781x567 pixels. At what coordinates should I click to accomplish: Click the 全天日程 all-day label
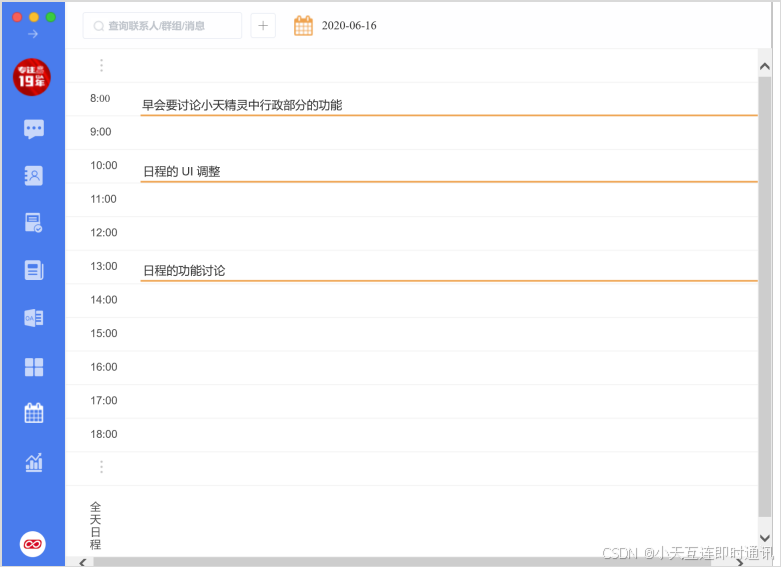[x=95, y=526]
